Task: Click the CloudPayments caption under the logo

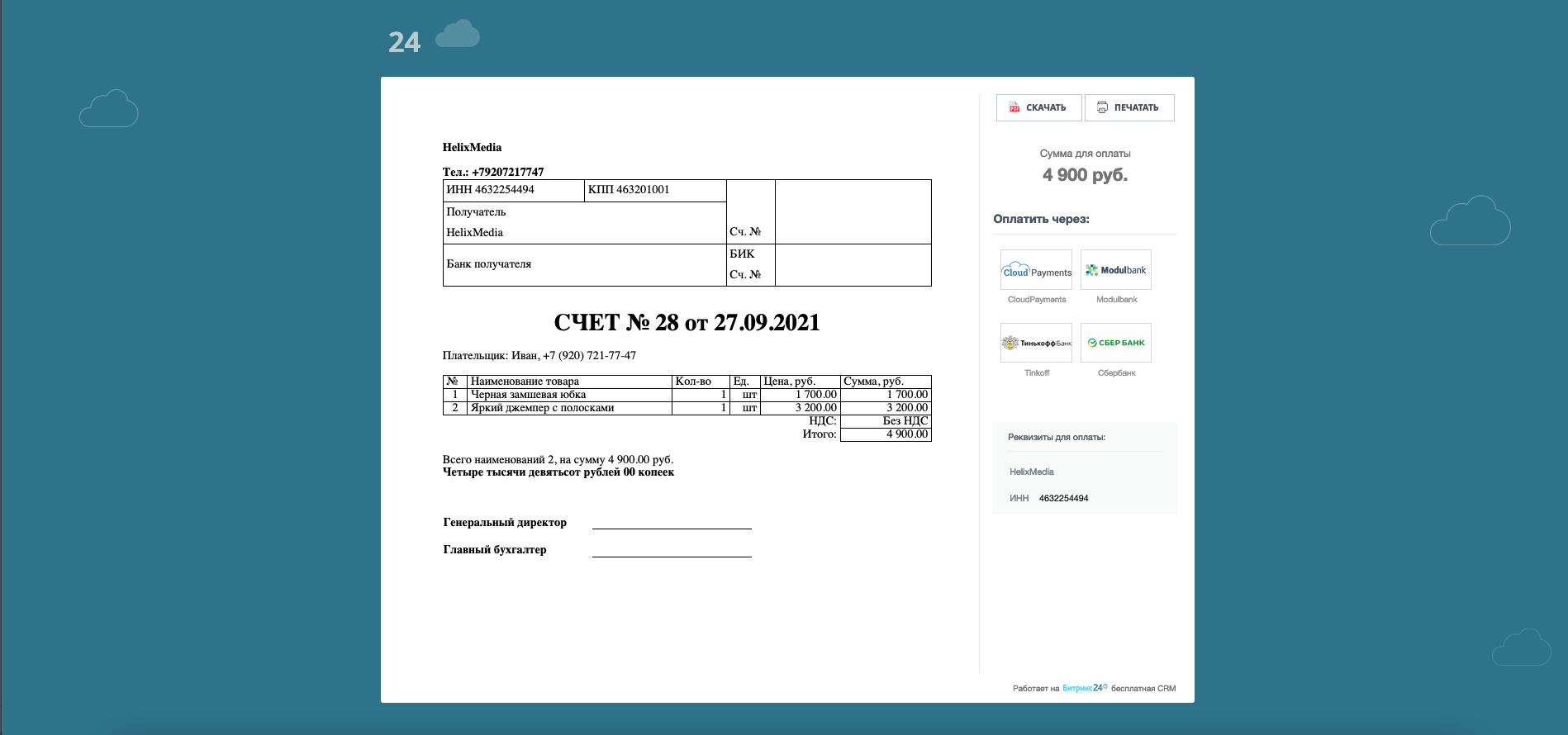Action: pos(1036,300)
